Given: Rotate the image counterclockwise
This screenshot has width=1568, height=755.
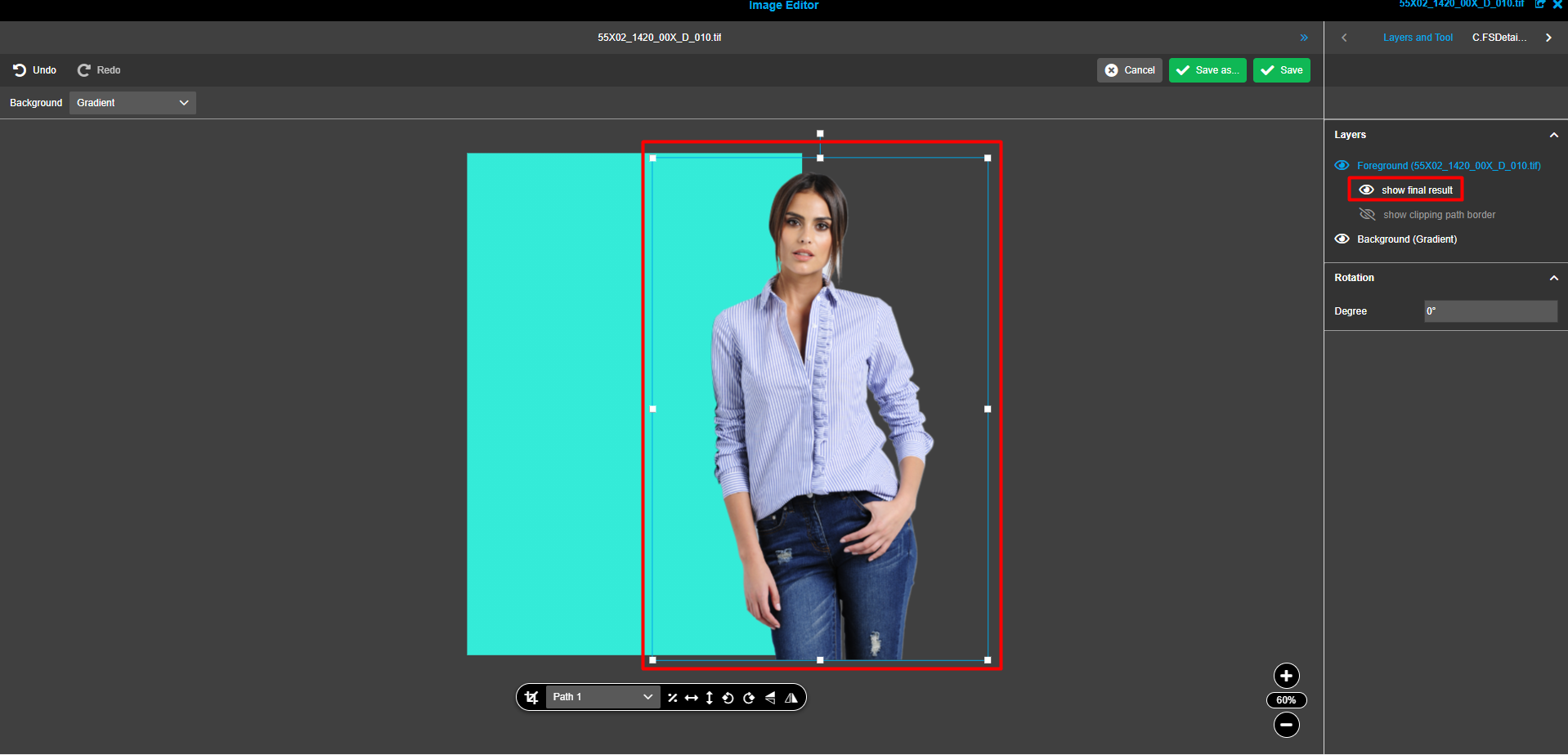Looking at the screenshot, I should pyautogui.click(x=728, y=698).
